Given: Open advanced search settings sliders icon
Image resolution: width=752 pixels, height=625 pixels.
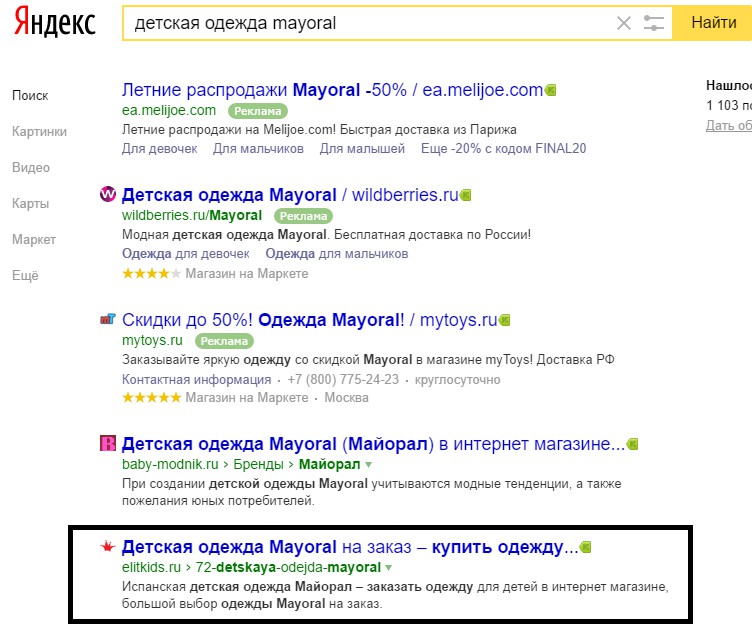Looking at the screenshot, I should coord(653,23).
